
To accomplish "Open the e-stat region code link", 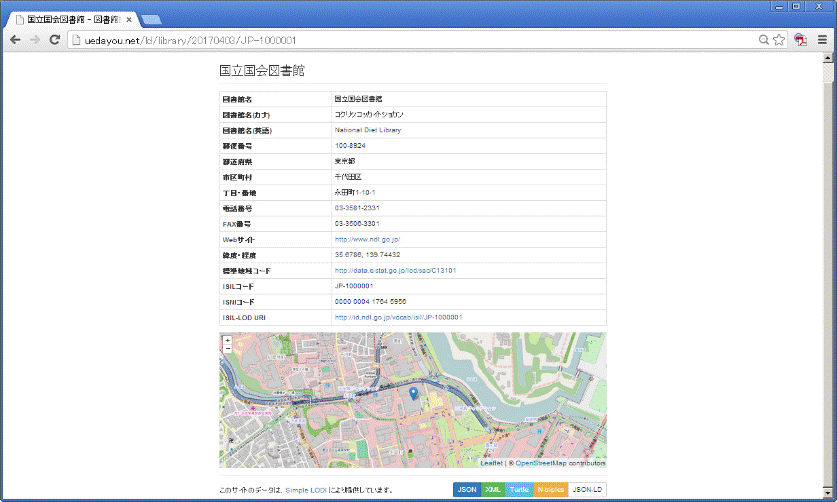I will tap(396, 271).
